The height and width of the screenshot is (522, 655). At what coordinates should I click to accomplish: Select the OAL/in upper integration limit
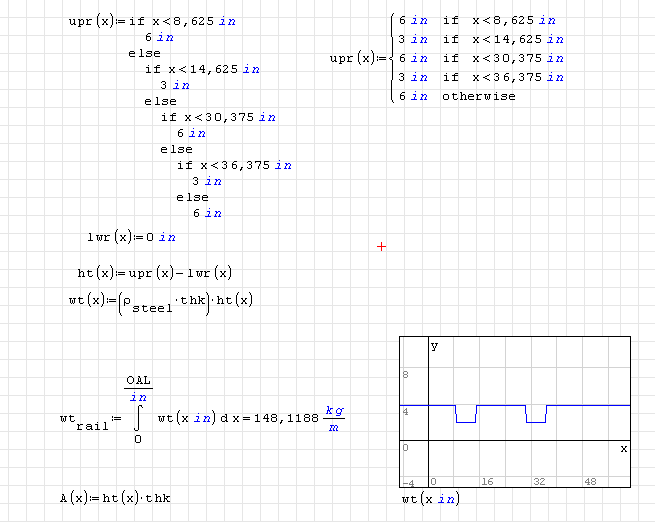138,389
